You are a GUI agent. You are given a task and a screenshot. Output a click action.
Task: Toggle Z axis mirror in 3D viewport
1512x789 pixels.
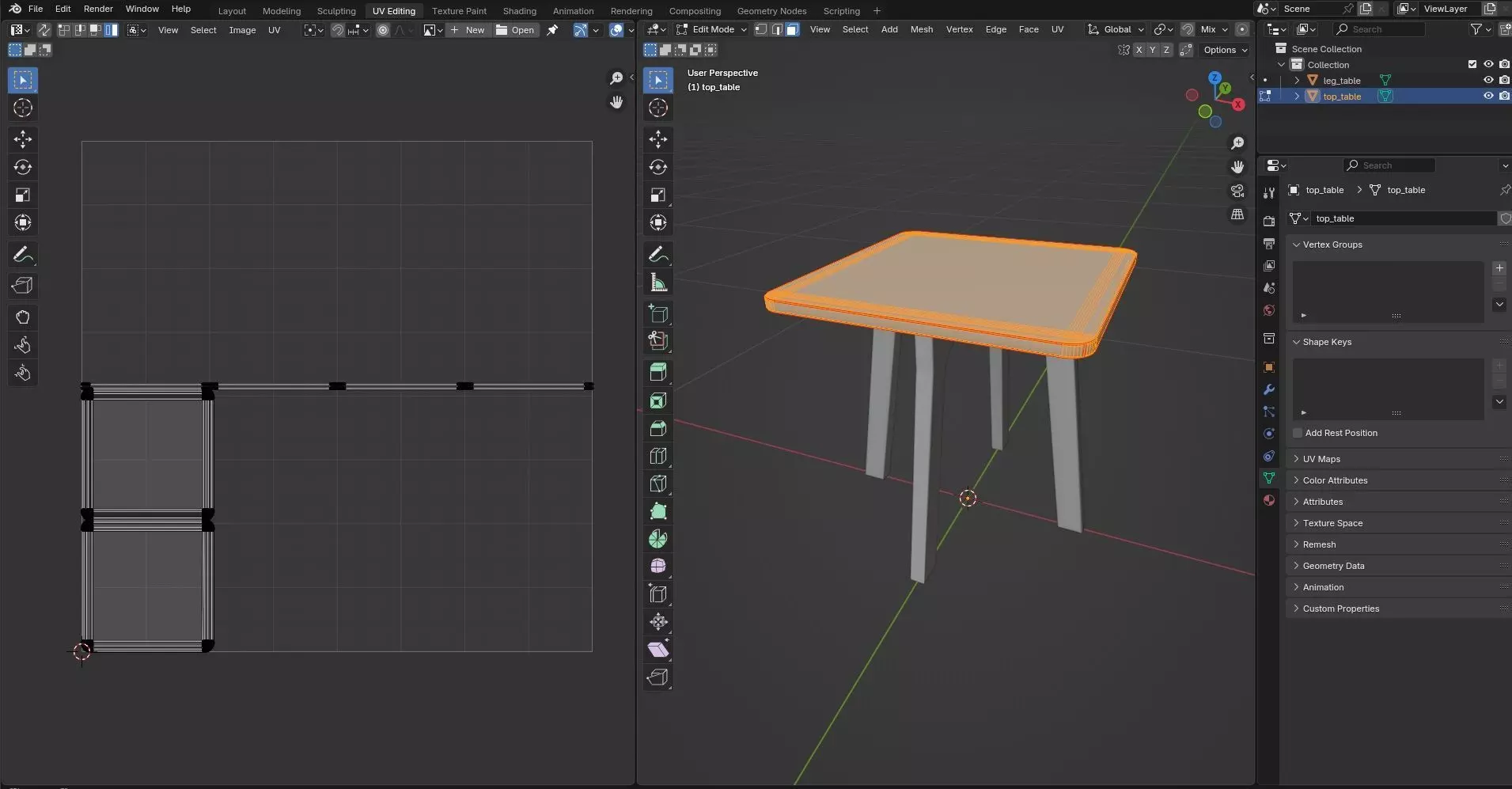click(x=1166, y=50)
